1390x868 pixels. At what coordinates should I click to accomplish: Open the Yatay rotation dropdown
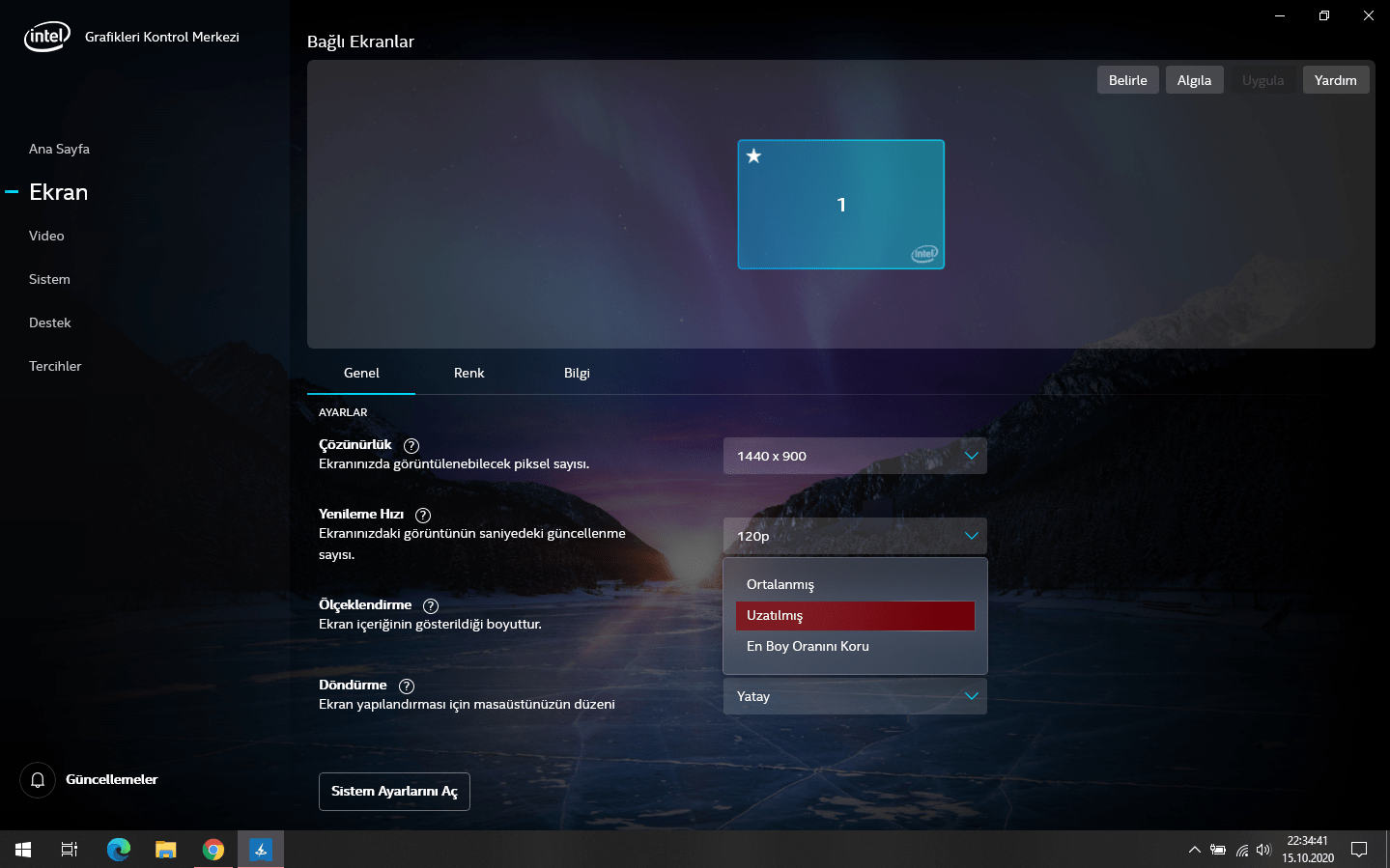(x=855, y=696)
